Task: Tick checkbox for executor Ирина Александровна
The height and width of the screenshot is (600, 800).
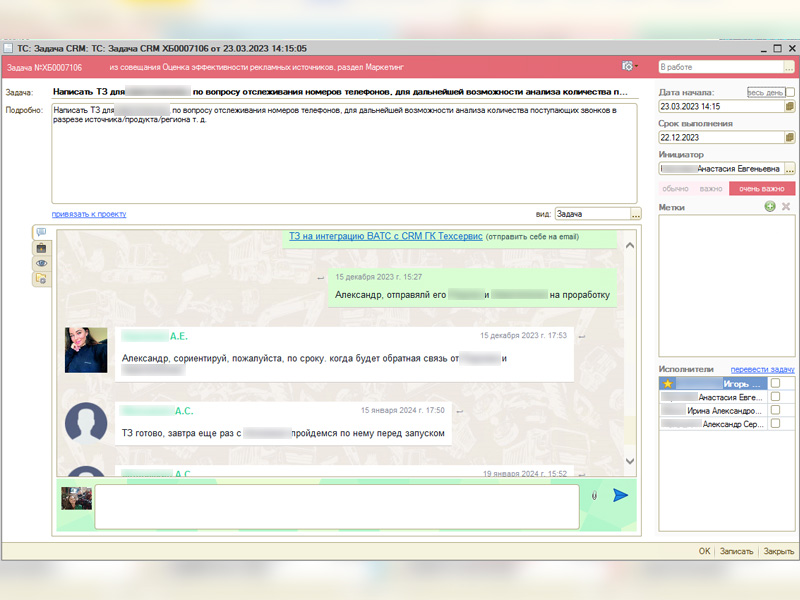Action: [775, 411]
